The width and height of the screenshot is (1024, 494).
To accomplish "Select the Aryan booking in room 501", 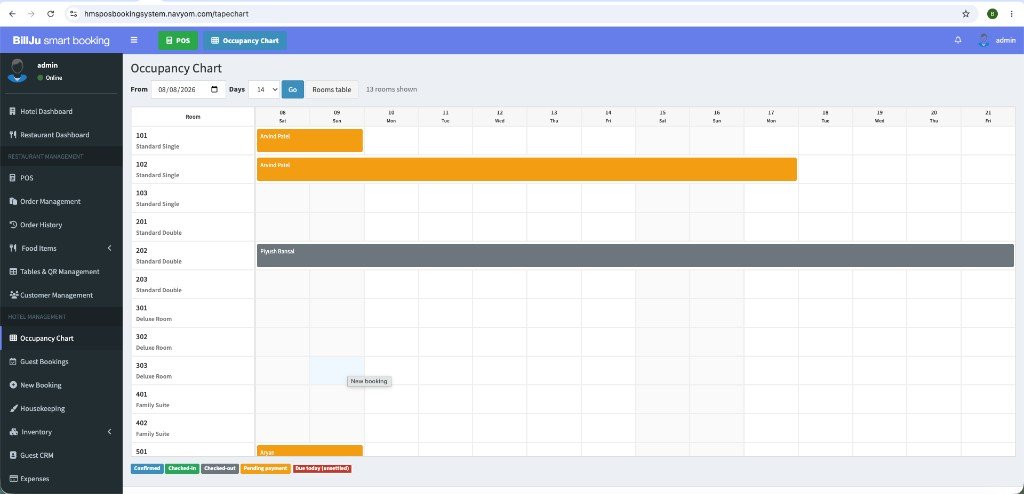I will pyautogui.click(x=310, y=451).
